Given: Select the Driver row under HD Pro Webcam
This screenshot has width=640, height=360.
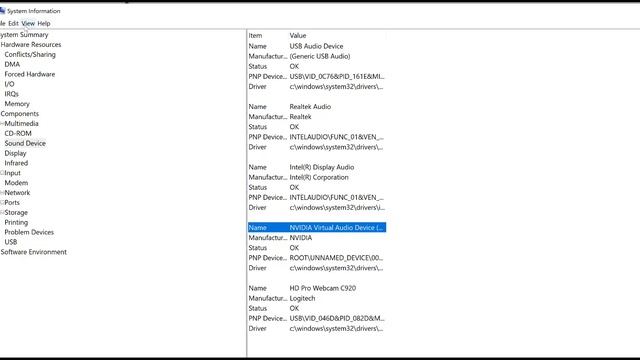Looking at the screenshot, I should point(317,329).
